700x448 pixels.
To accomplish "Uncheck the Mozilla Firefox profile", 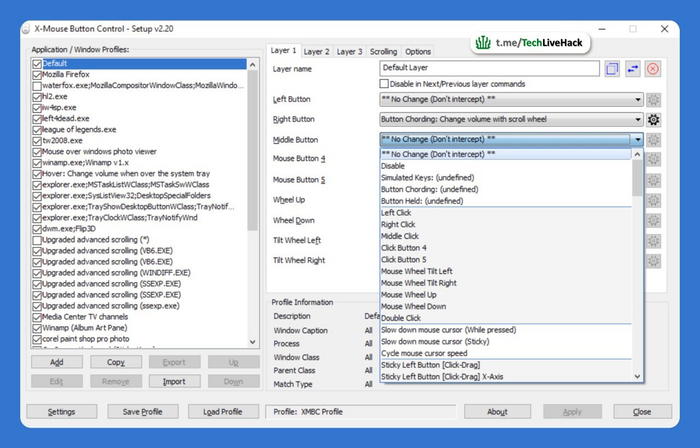I will tap(37, 75).
